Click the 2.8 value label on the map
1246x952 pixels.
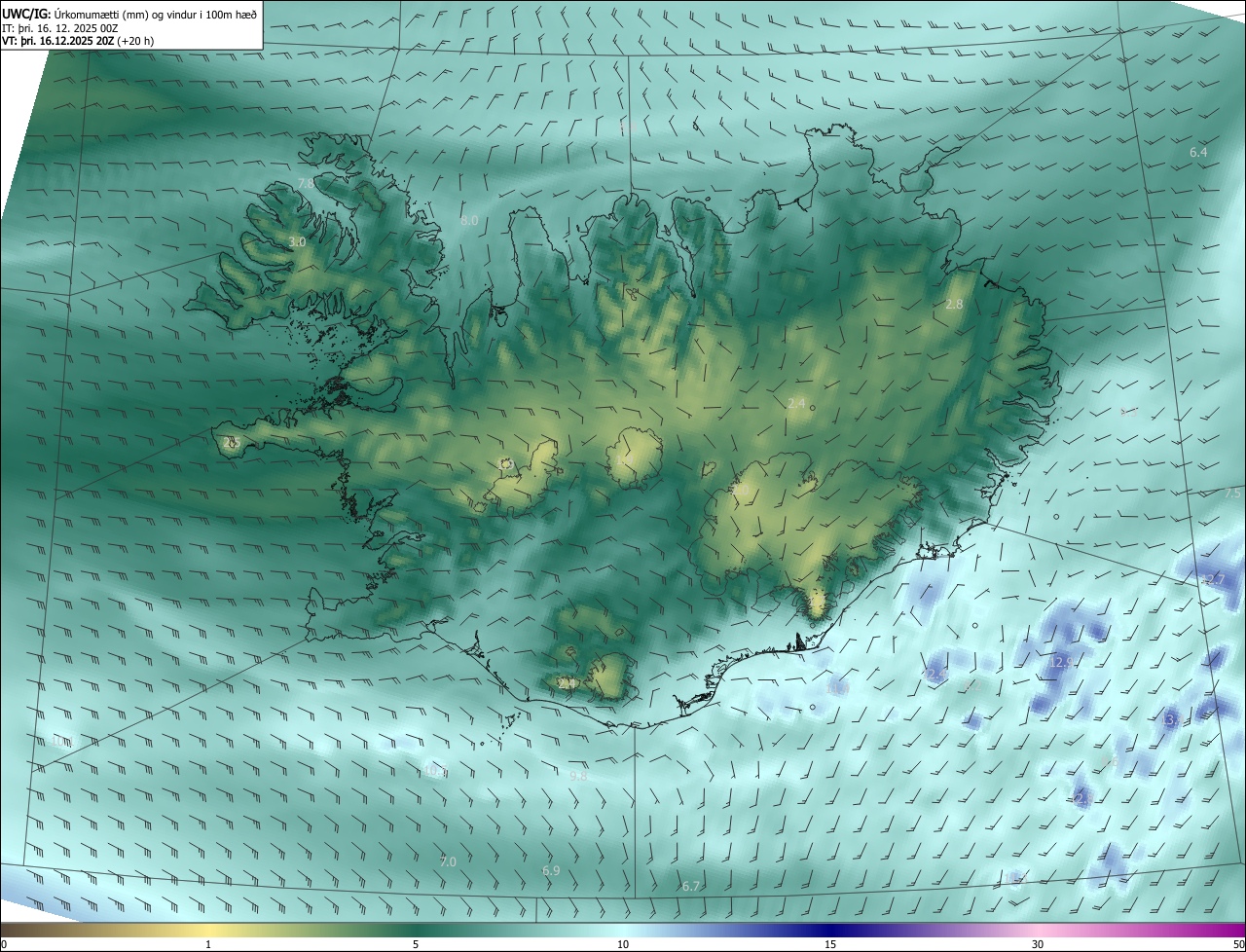coord(954,305)
